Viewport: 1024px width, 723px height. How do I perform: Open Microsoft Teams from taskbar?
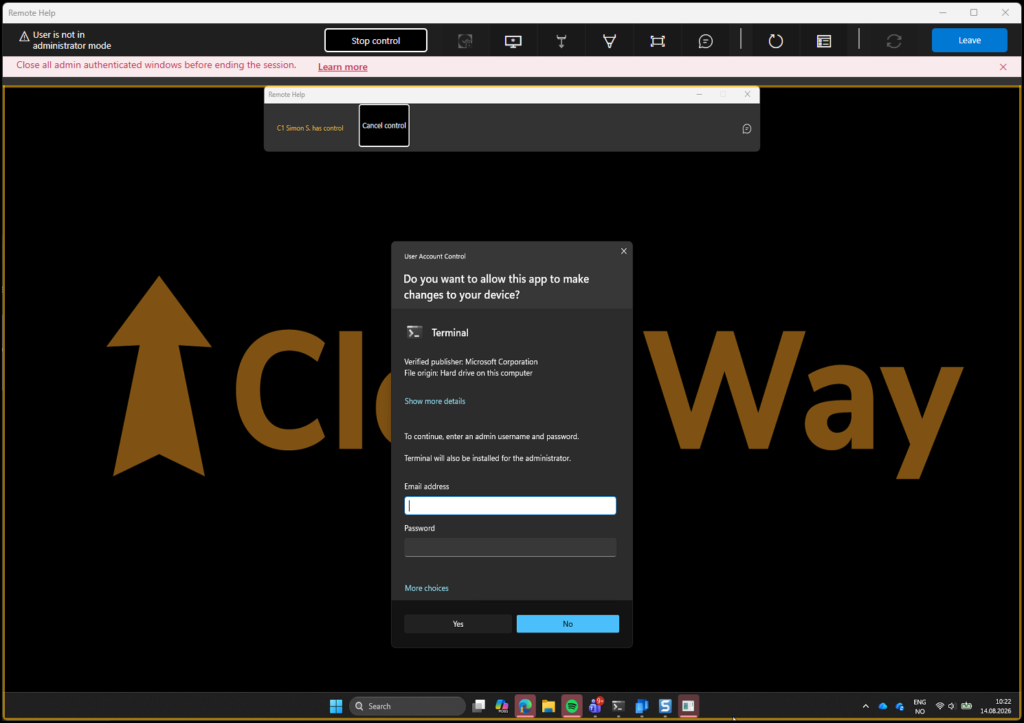[595, 706]
